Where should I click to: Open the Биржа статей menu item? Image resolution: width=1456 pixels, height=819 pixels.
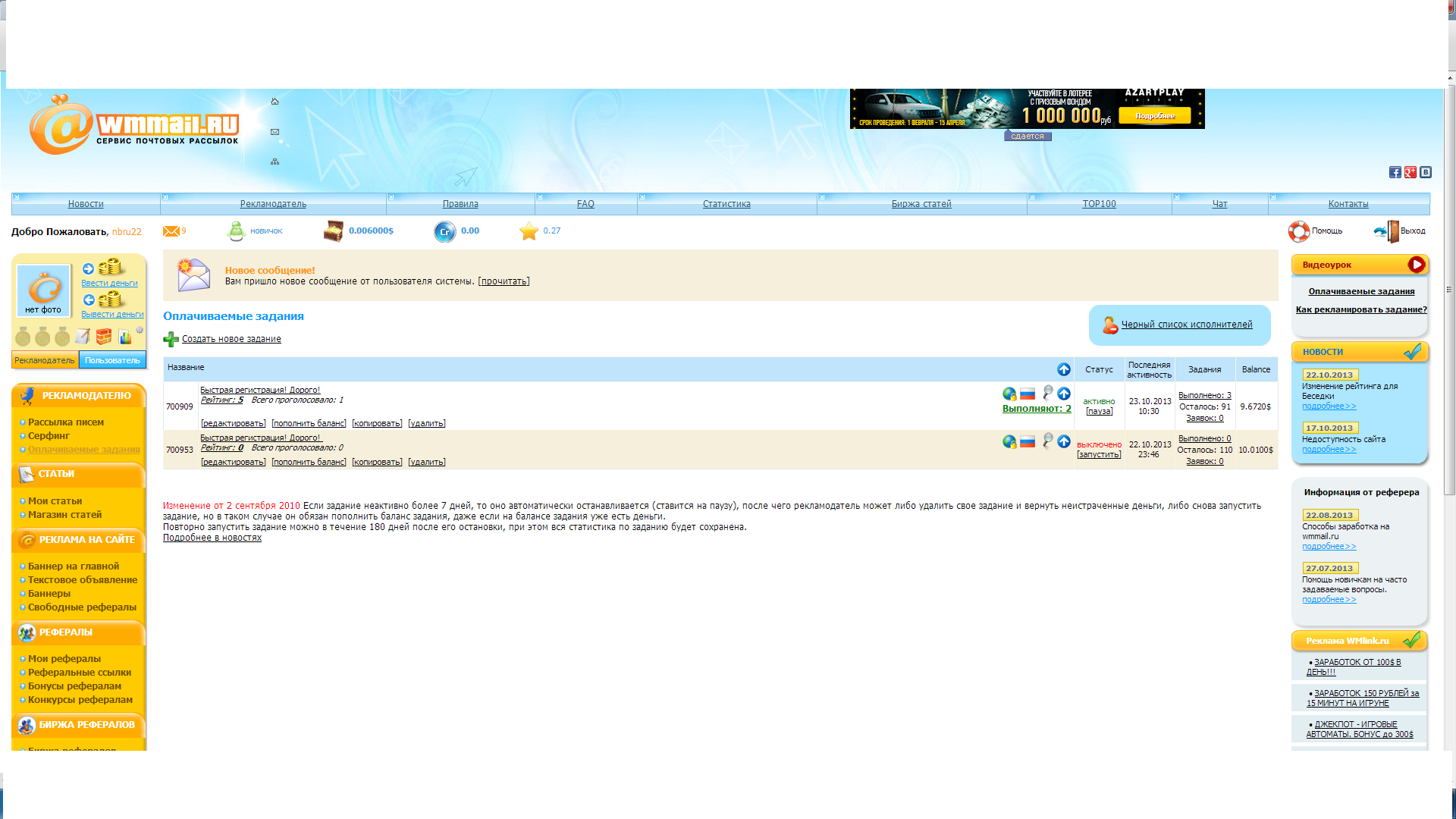coord(921,204)
